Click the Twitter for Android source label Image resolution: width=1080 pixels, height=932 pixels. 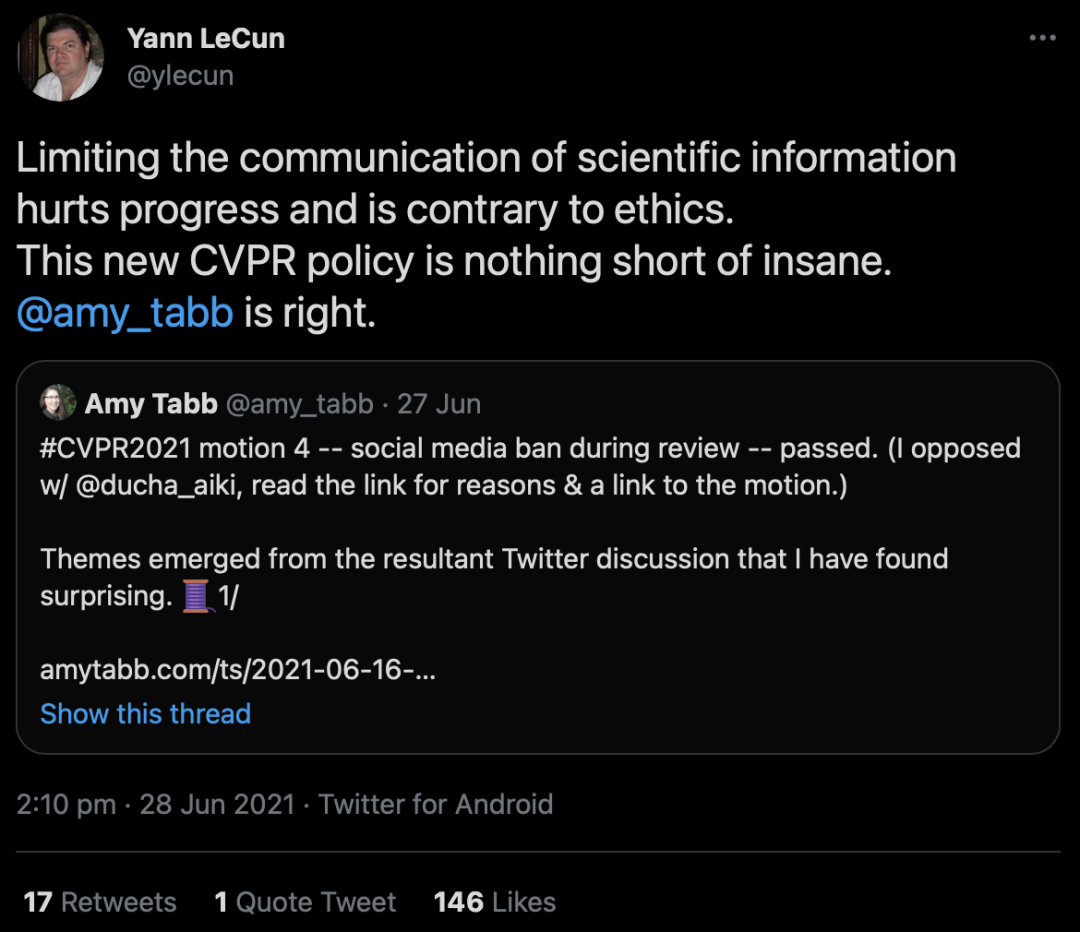[x=436, y=804]
